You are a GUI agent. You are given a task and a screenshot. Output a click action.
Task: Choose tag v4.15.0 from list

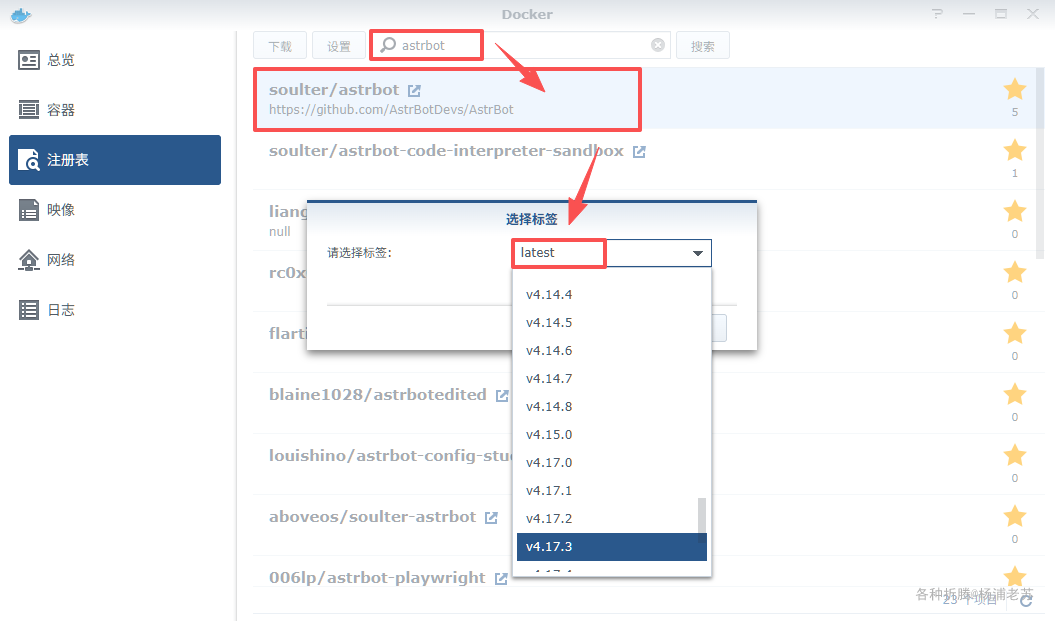612,435
